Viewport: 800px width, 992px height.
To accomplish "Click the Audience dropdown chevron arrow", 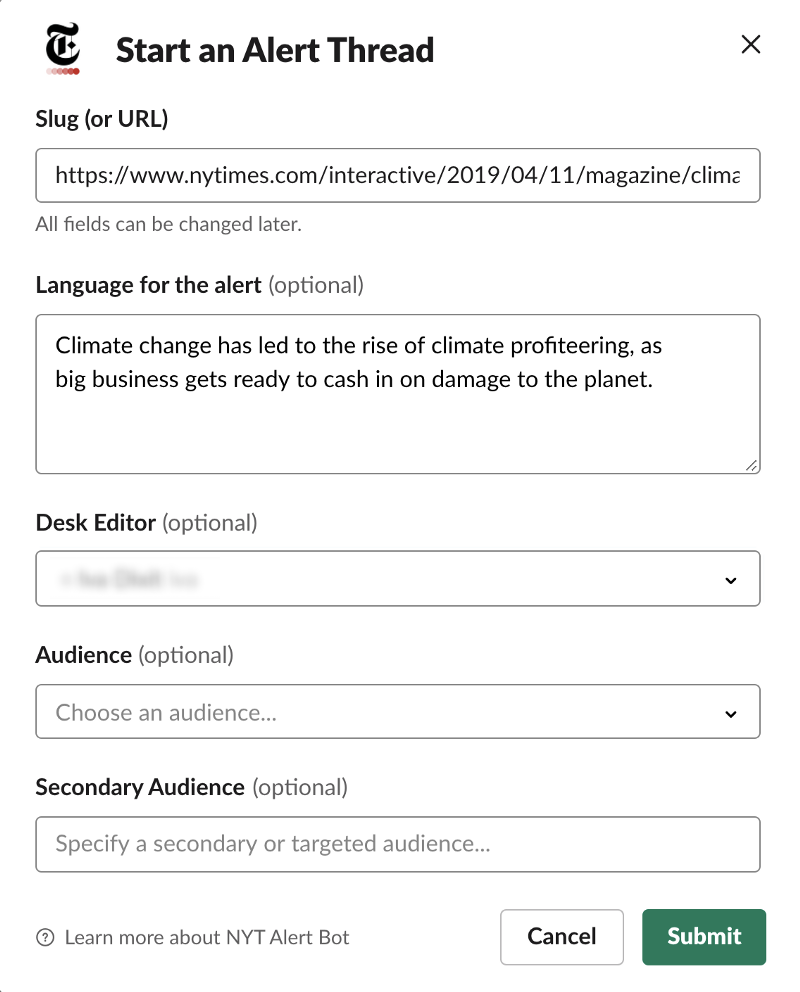I will pyautogui.click(x=731, y=714).
